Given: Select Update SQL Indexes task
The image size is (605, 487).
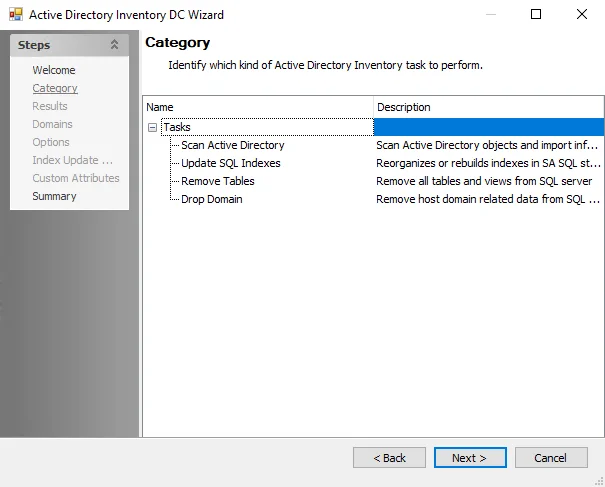Looking at the screenshot, I should pyautogui.click(x=231, y=163).
